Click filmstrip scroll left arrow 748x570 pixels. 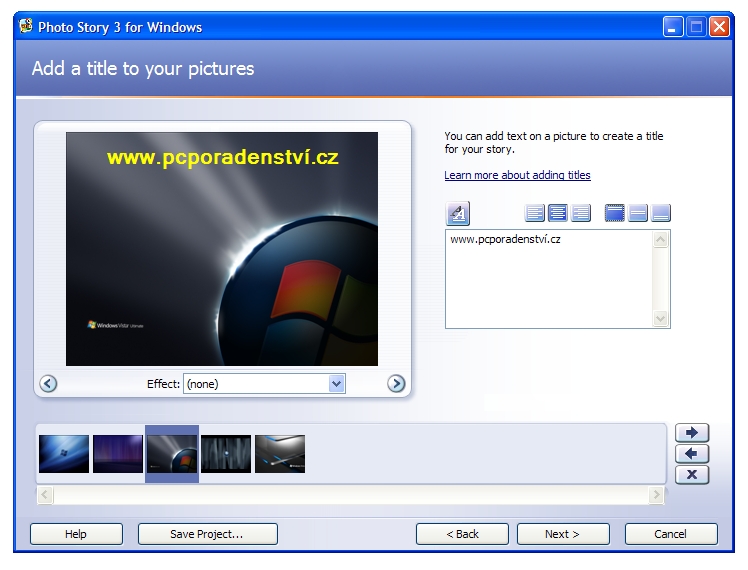click(x=45, y=495)
